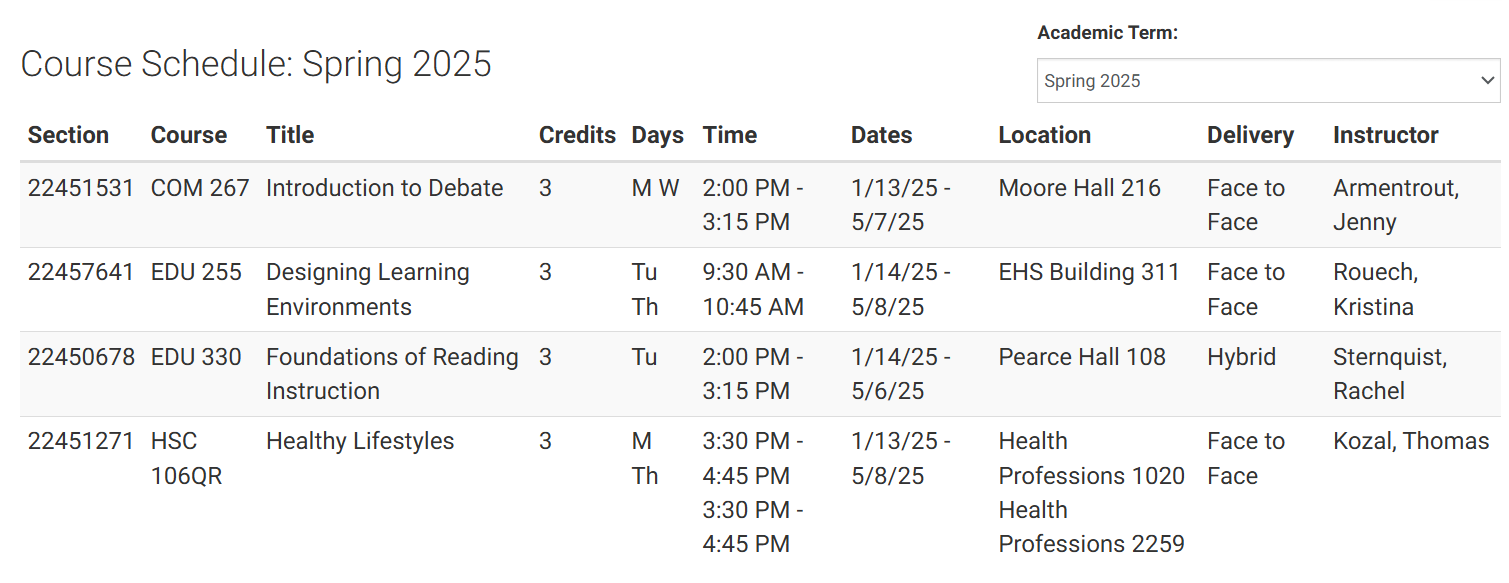
Task: Click course code EDU 255
Action: (x=196, y=272)
